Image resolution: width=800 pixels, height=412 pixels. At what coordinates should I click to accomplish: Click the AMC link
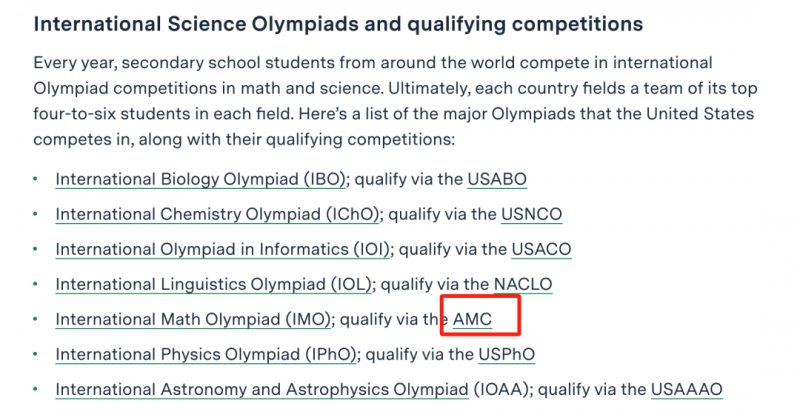point(472,319)
